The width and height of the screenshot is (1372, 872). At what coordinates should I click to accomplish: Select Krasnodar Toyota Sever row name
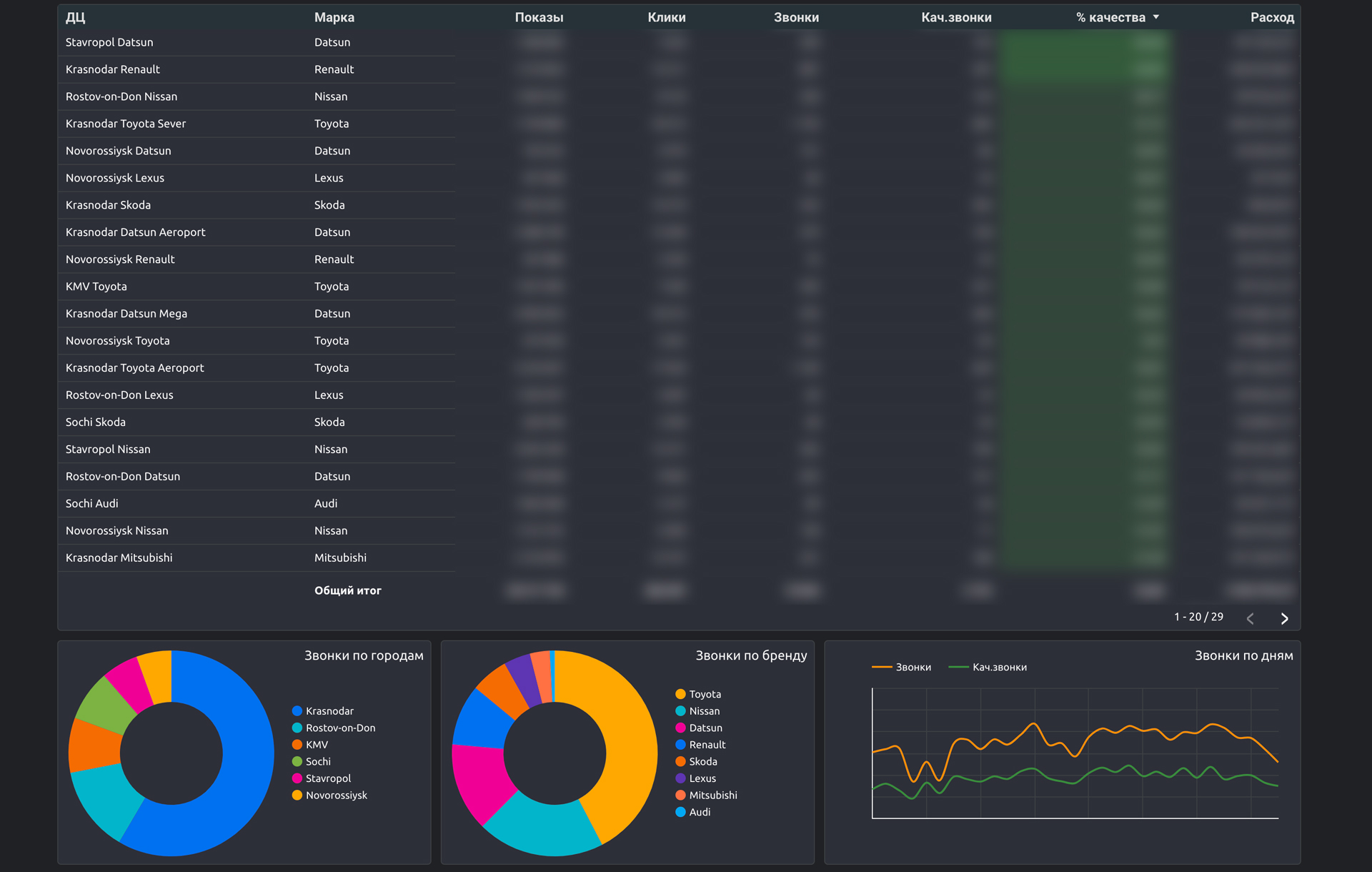126,124
